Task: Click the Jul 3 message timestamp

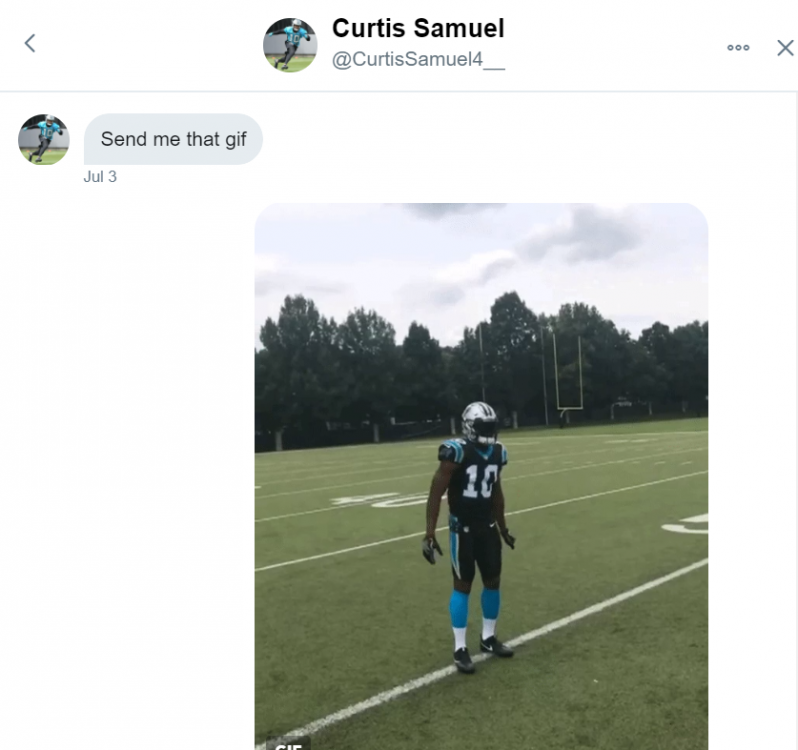Action: point(100,177)
